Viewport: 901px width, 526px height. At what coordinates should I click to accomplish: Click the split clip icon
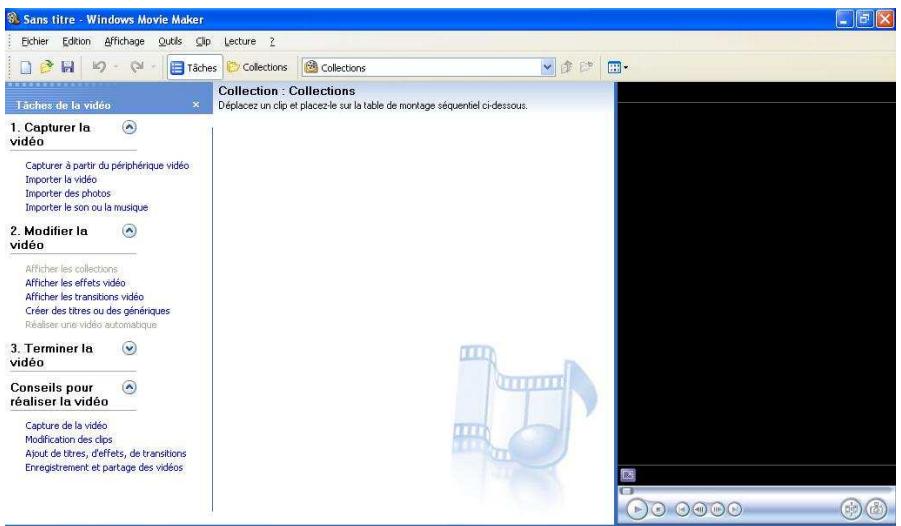point(851,509)
